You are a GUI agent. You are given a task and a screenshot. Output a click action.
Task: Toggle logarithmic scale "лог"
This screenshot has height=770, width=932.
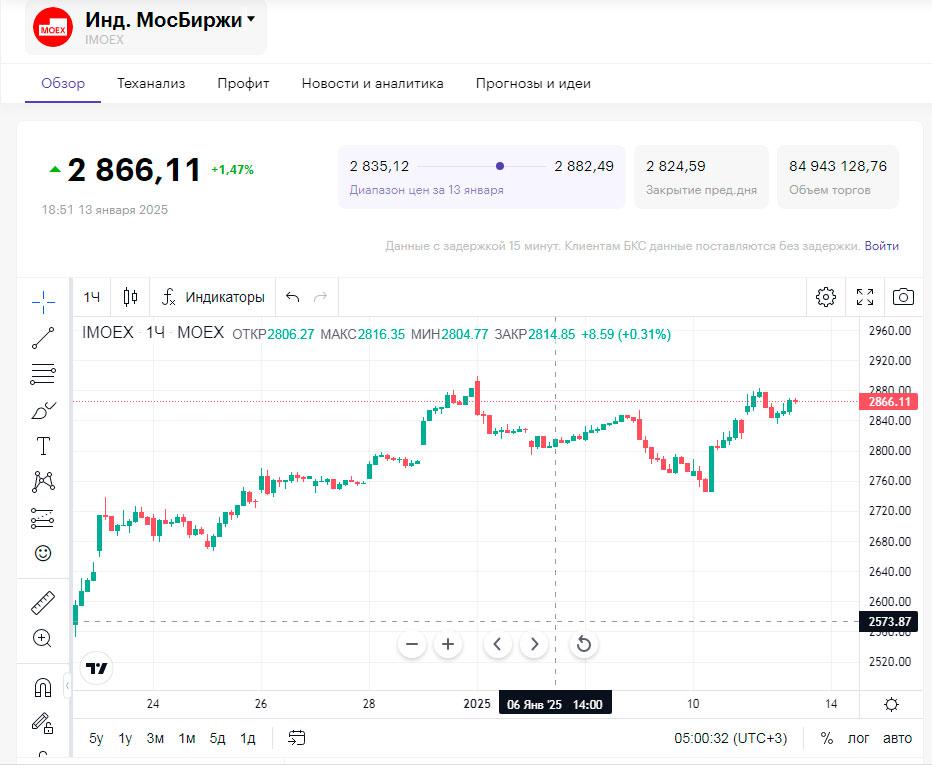point(859,738)
